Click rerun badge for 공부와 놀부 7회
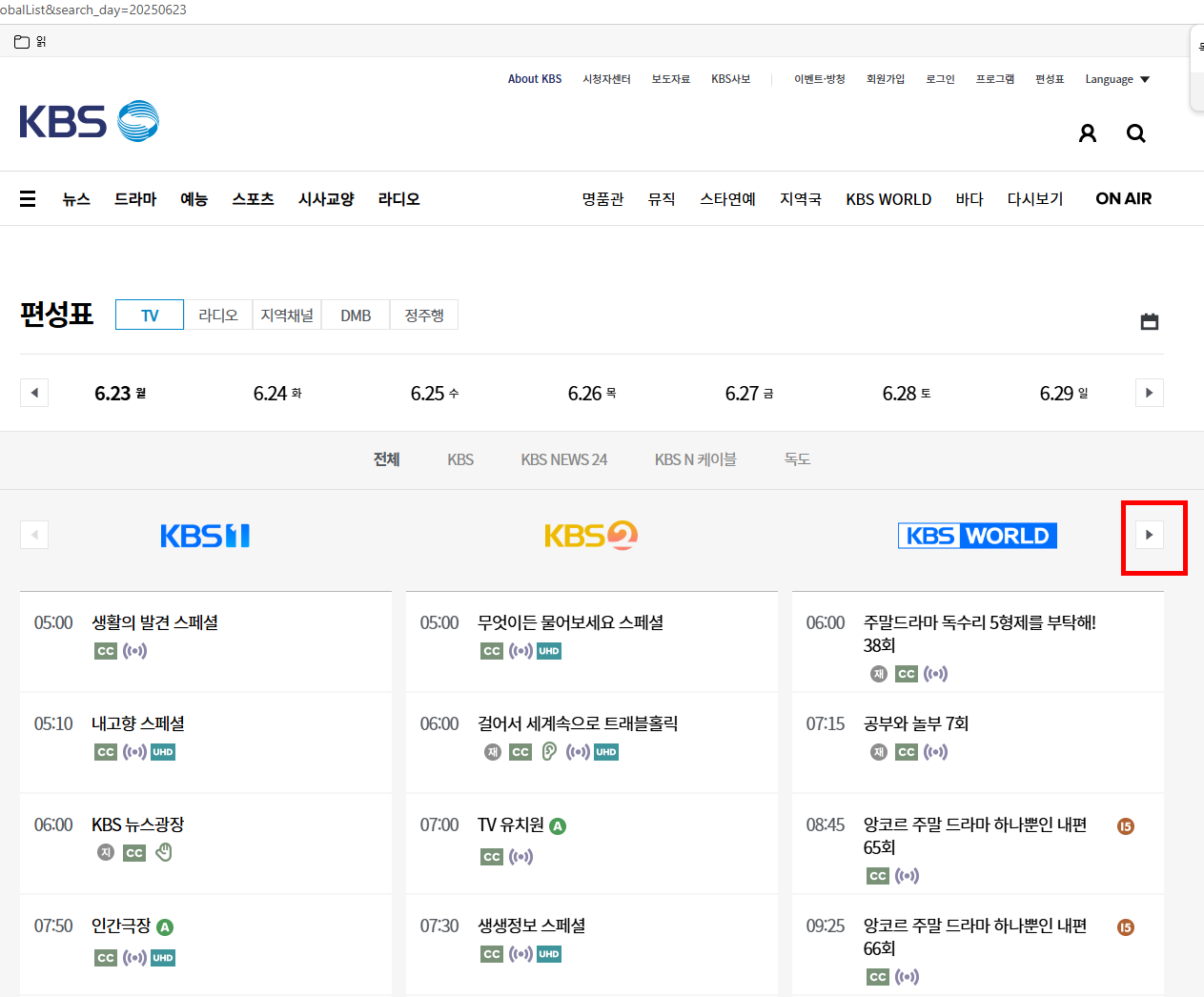 pyautogui.click(x=879, y=752)
